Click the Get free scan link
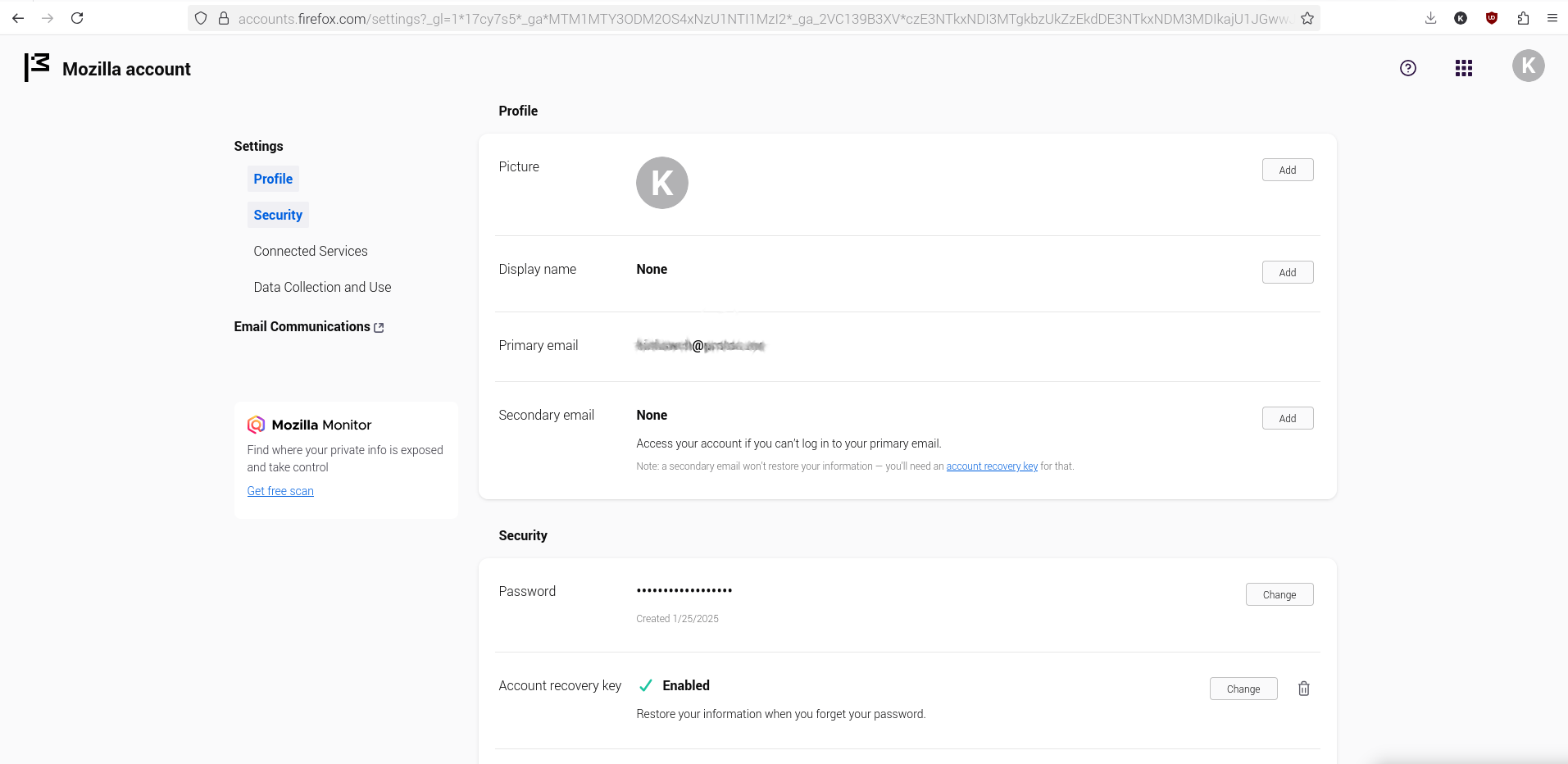 point(280,491)
